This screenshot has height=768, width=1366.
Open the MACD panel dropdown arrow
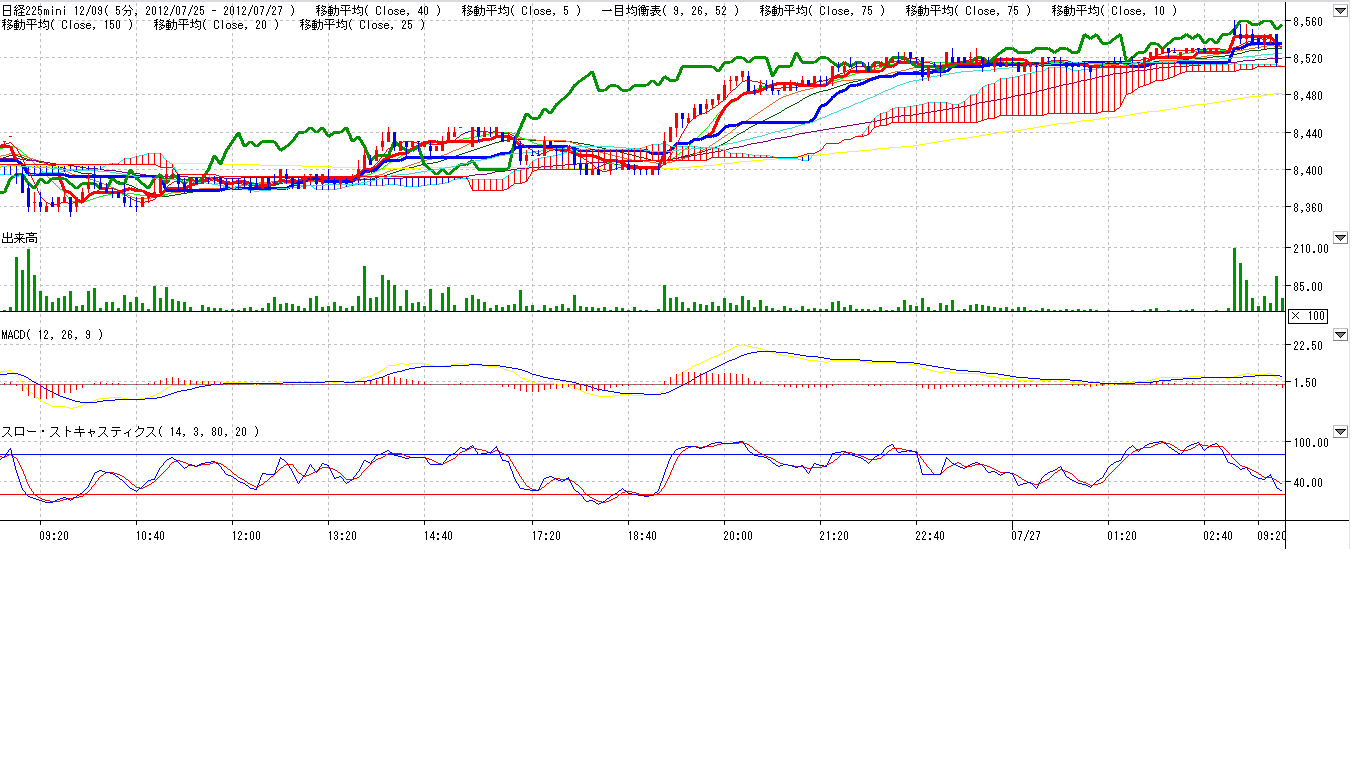tap(1340, 335)
